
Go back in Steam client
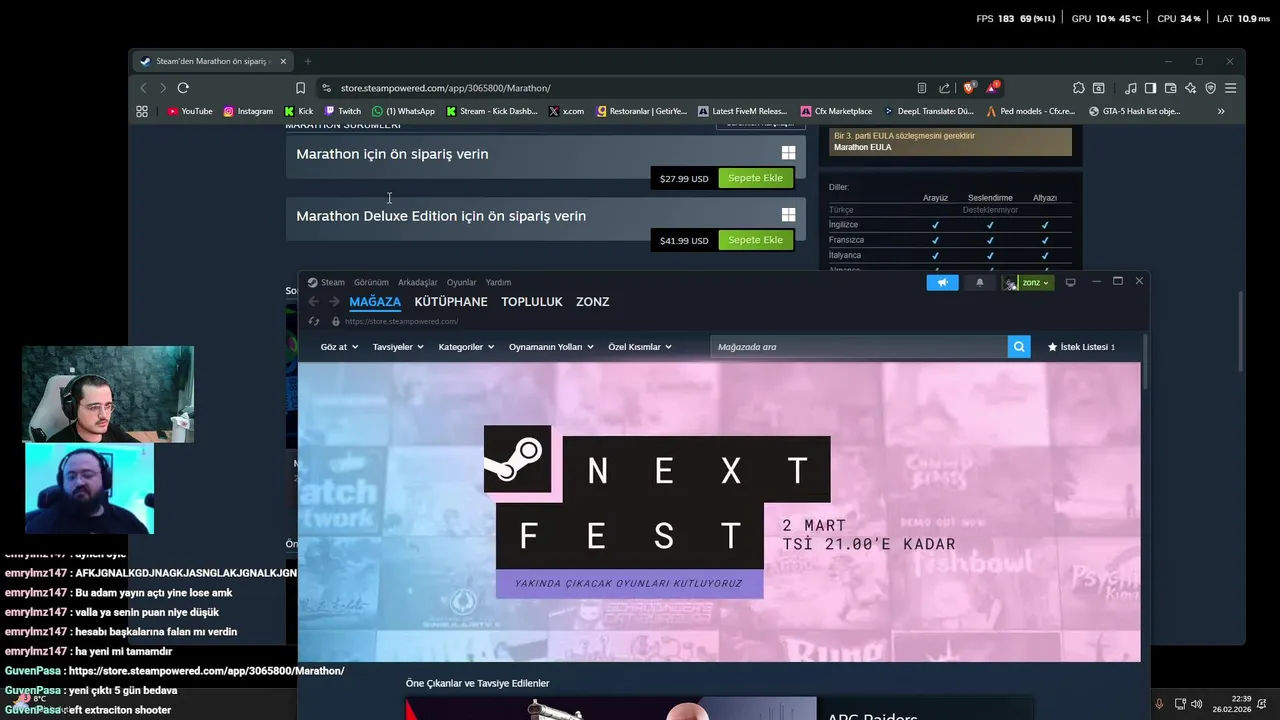tap(313, 301)
